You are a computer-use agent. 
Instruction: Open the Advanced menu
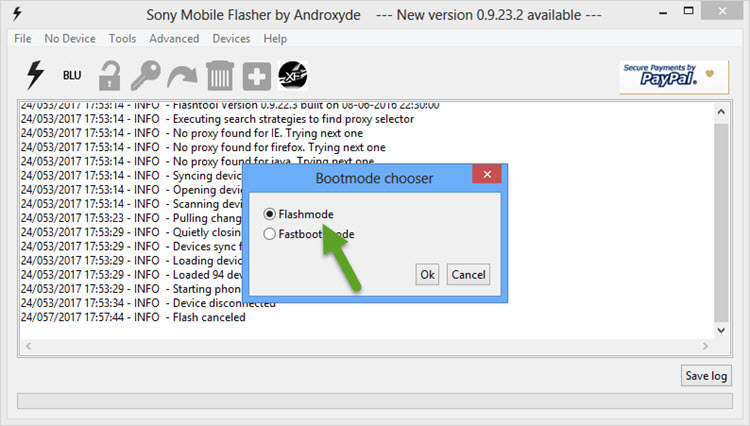(174, 38)
